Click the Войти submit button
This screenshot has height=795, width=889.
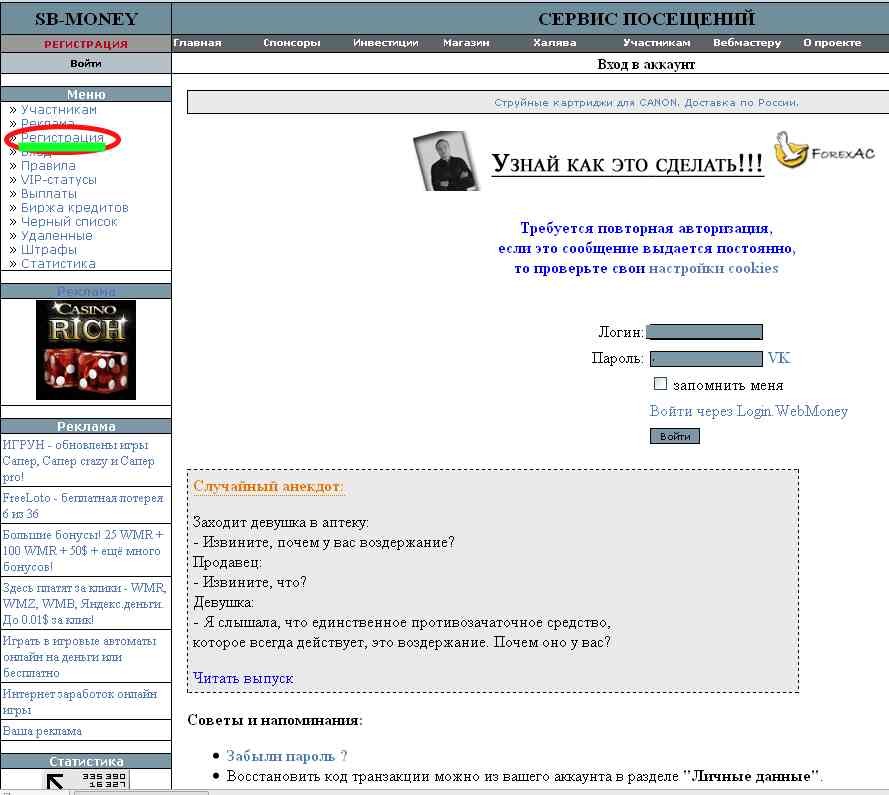(675, 436)
